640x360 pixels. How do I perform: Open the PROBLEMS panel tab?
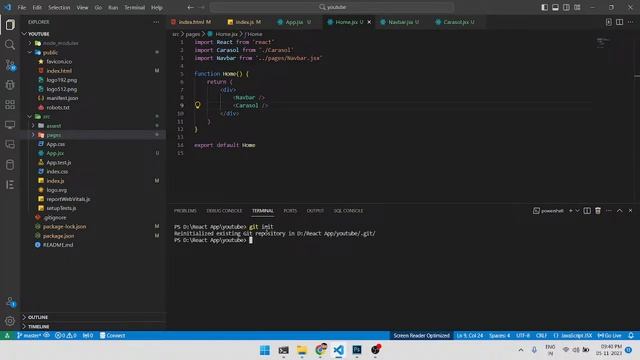pyautogui.click(x=185, y=211)
